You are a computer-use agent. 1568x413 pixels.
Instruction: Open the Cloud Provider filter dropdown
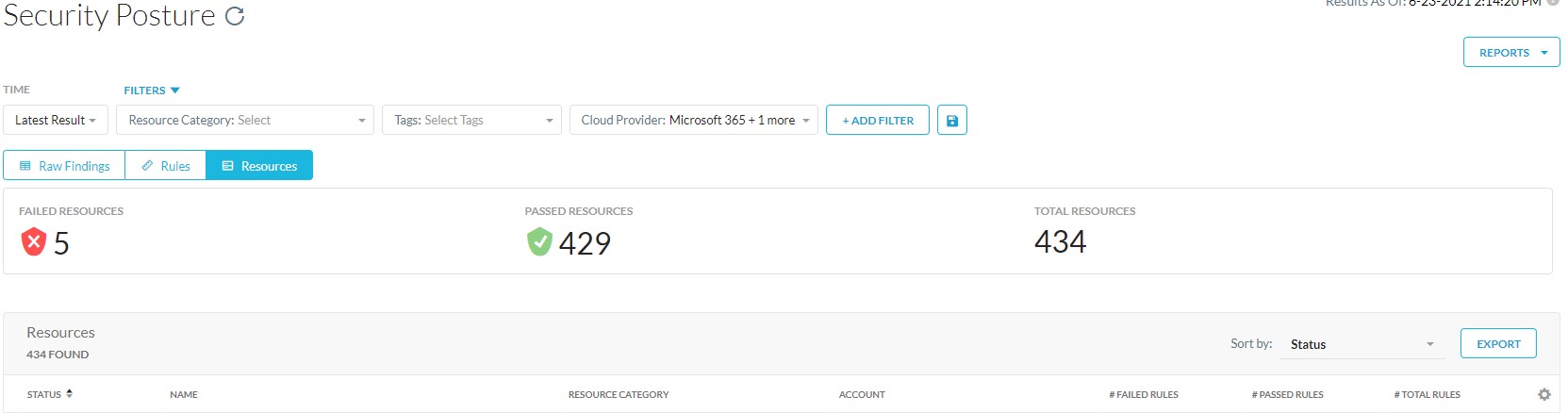(x=694, y=120)
